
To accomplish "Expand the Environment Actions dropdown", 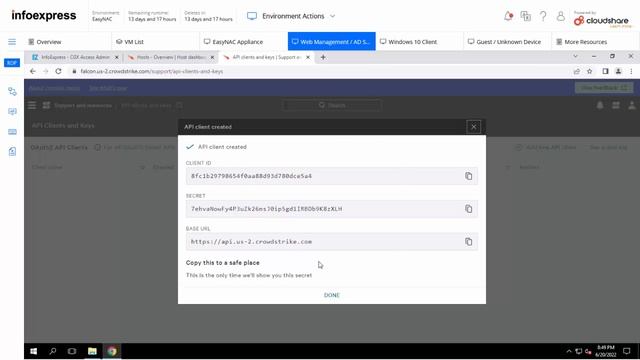I will click(x=291, y=16).
